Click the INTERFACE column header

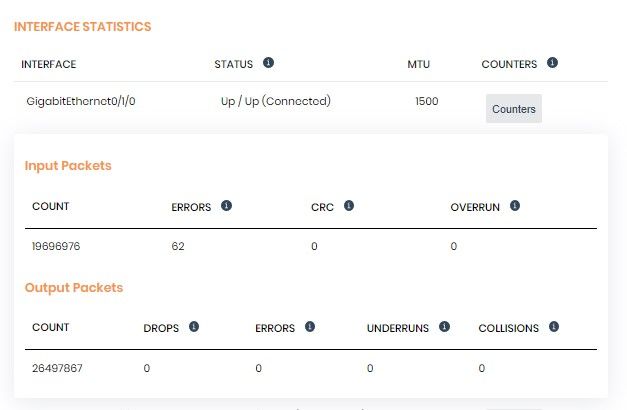pyautogui.click(x=49, y=64)
